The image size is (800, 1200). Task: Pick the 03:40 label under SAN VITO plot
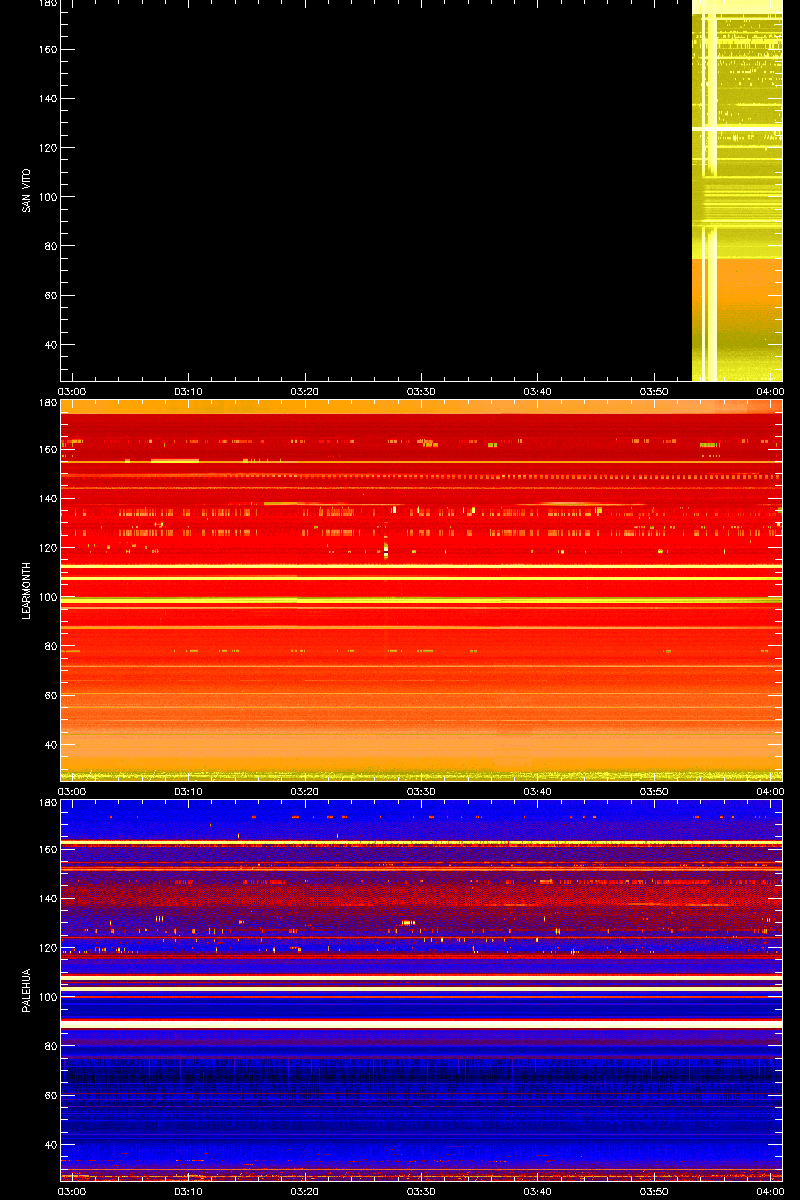click(x=538, y=391)
